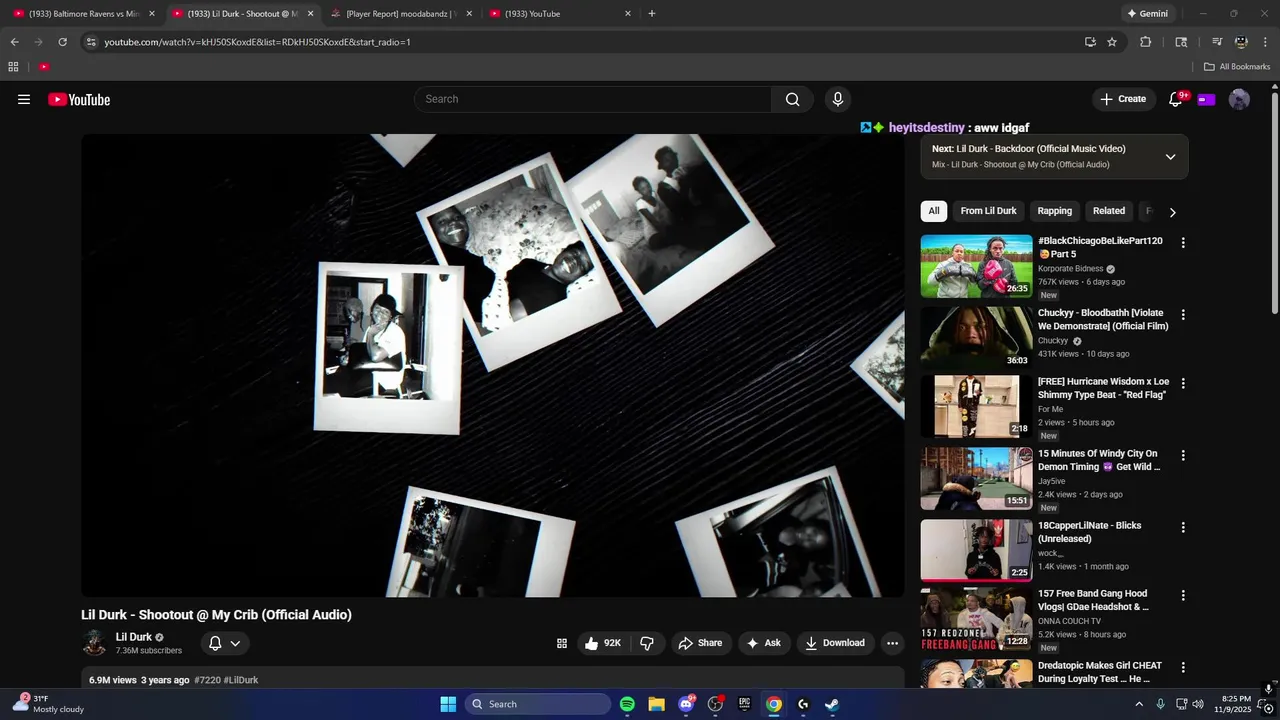Open options for 157 Free Band Gang video
This screenshot has width=1280, height=720.
[1183, 595]
